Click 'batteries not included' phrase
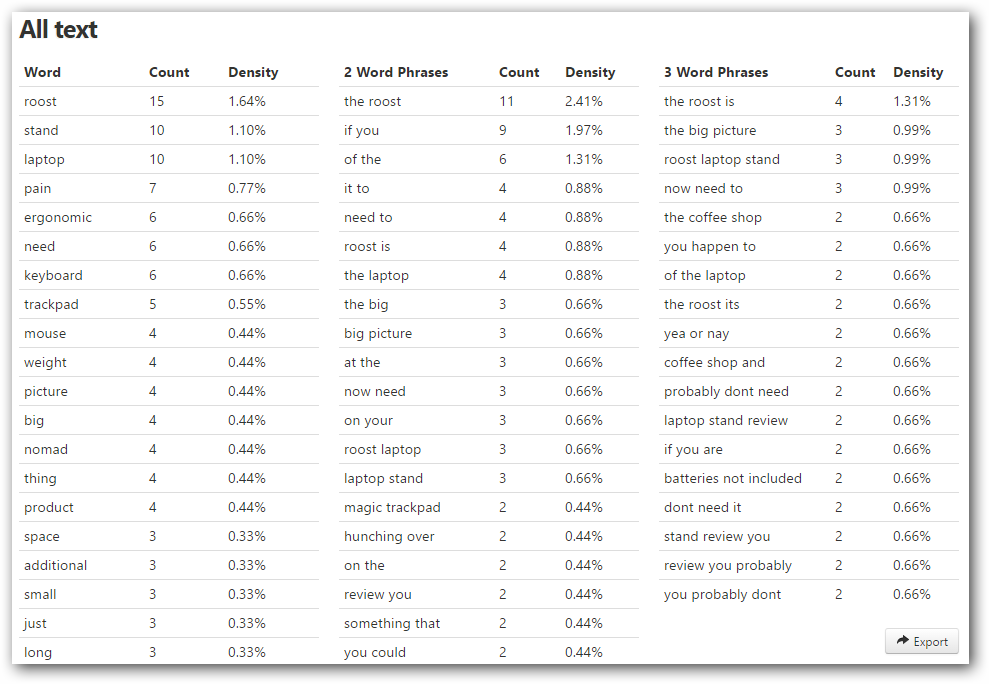This screenshot has height=684, width=989. click(x=733, y=479)
